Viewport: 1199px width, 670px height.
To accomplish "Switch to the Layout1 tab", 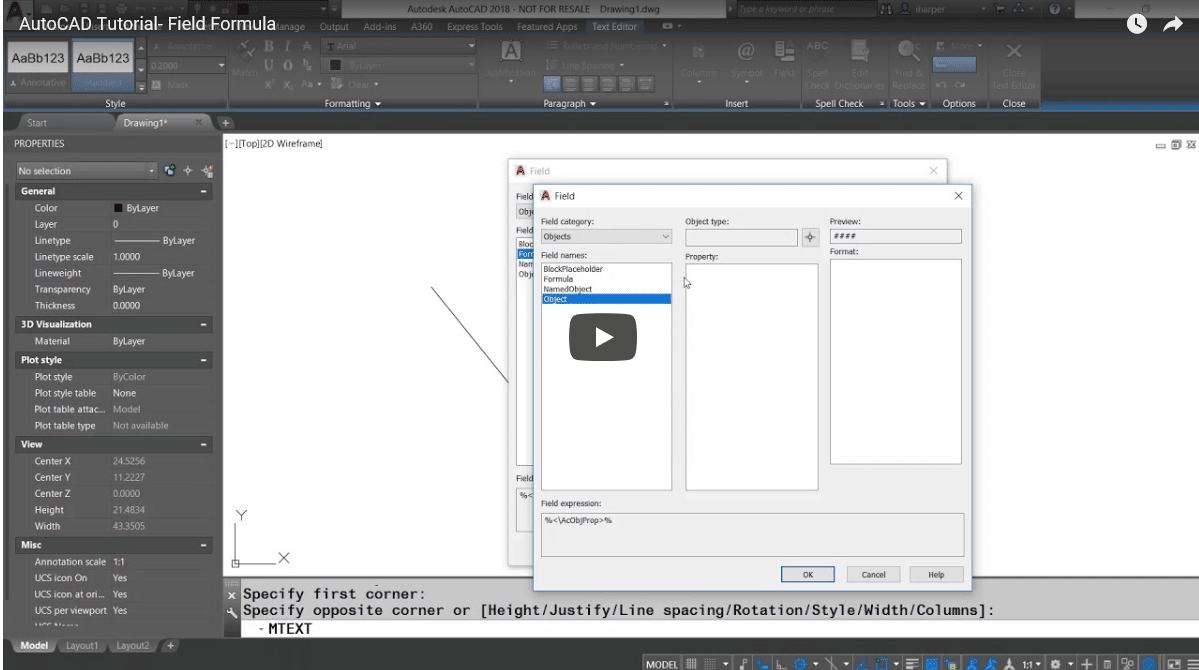I will pos(82,646).
